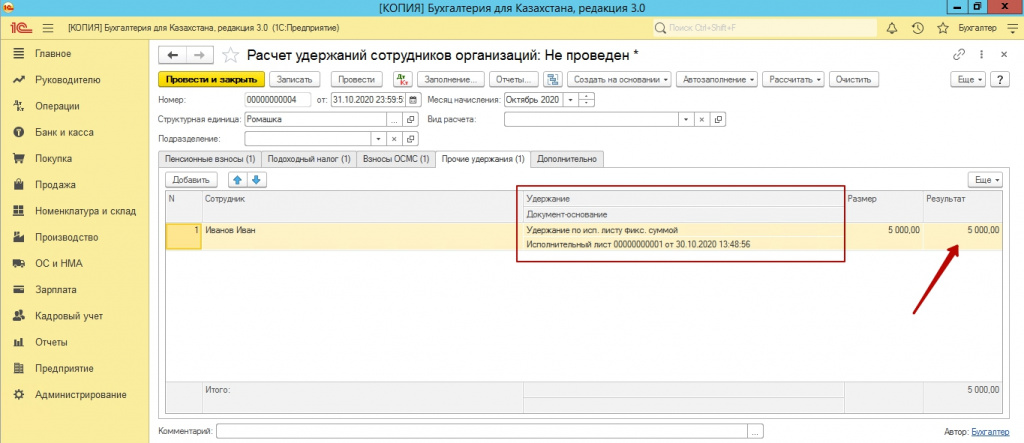
Task: Open Производство section in sidebar
Action: (x=67, y=237)
